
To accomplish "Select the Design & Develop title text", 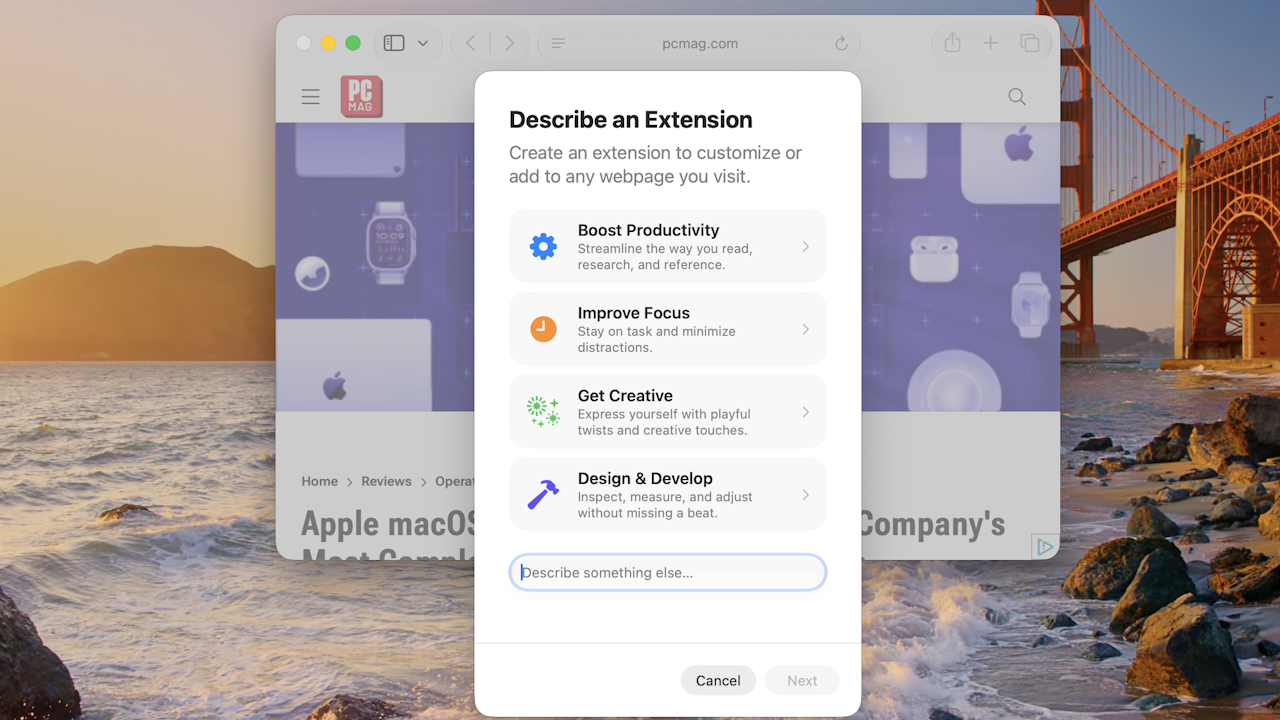I will point(645,479).
